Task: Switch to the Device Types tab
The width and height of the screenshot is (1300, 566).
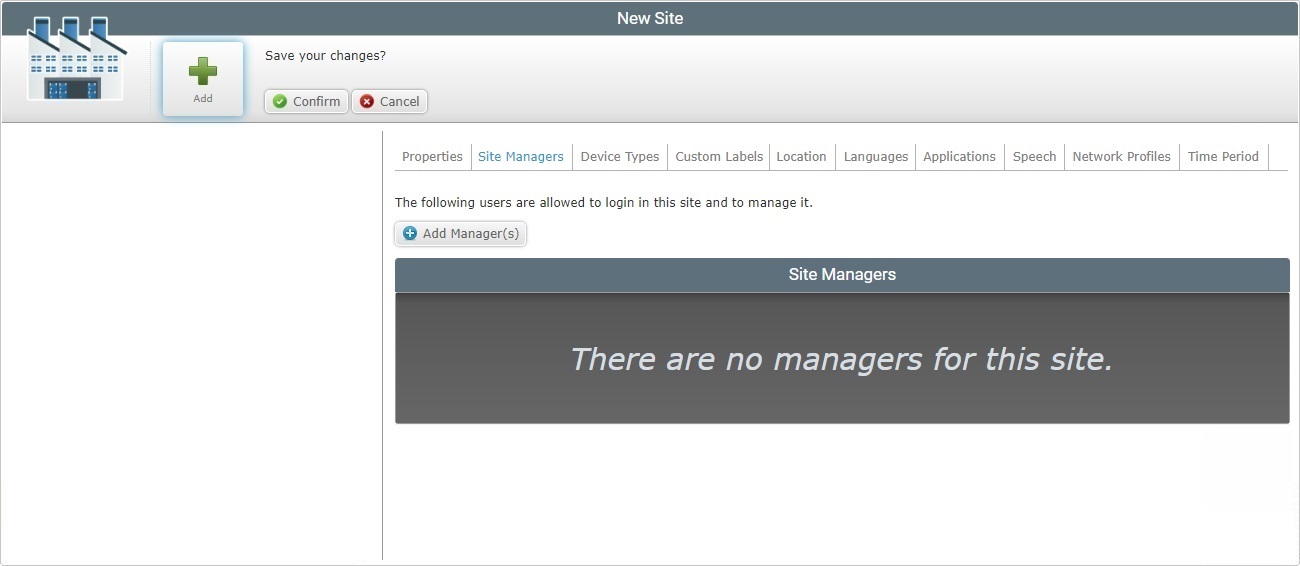Action: click(620, 157)
